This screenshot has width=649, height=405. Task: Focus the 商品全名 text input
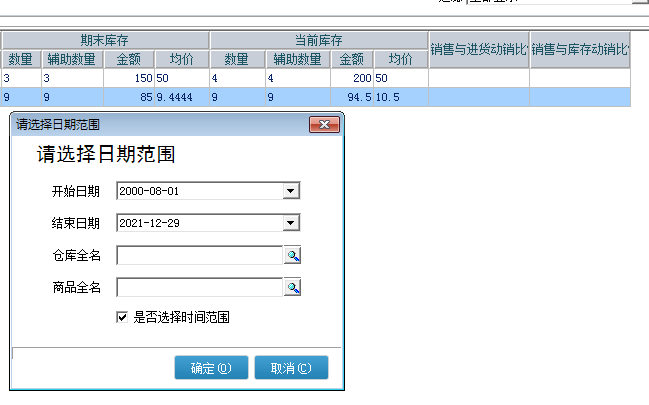coord(200,288)
